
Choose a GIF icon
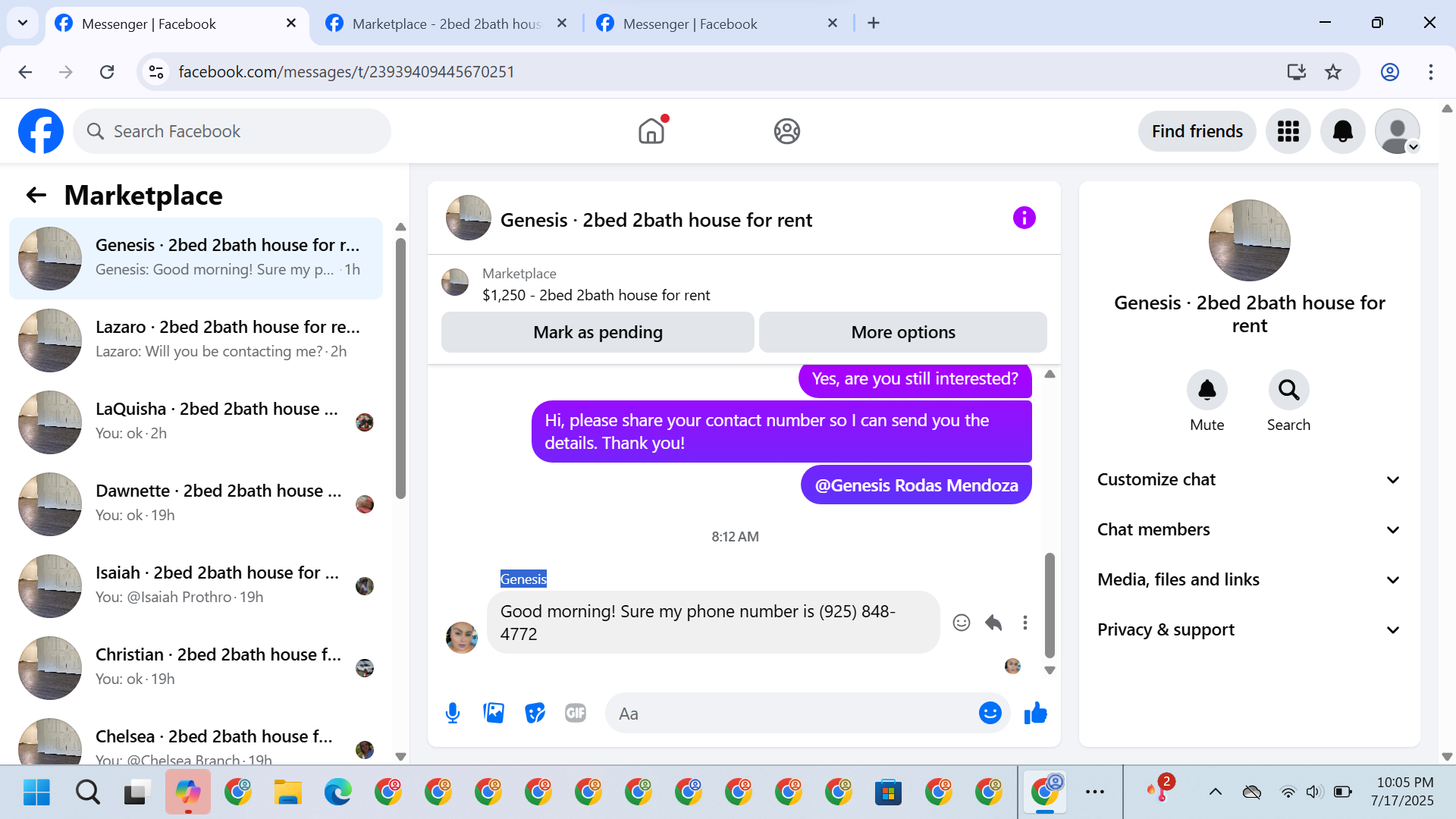coord(576,713)
